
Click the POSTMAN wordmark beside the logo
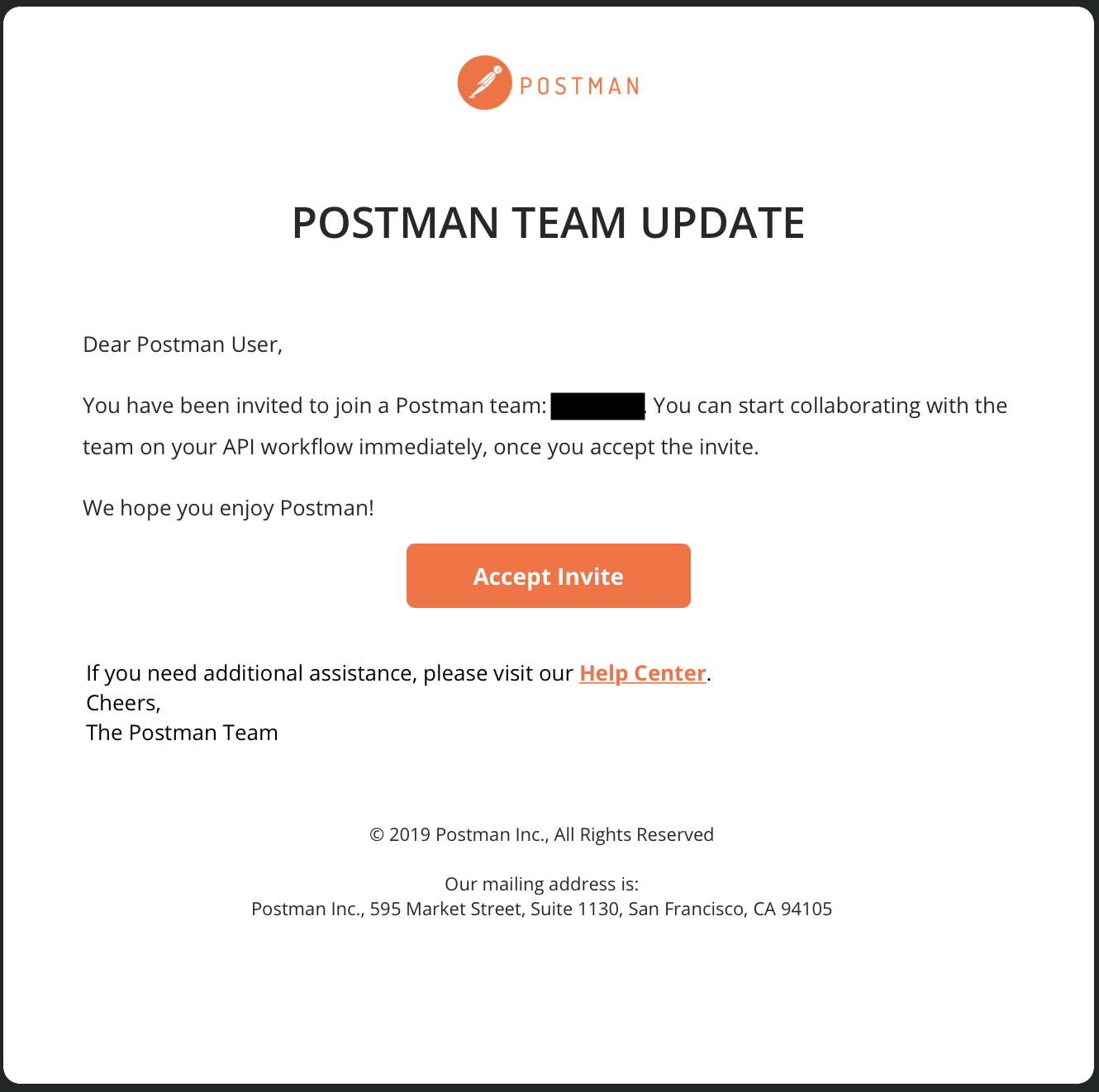point(578,83)
